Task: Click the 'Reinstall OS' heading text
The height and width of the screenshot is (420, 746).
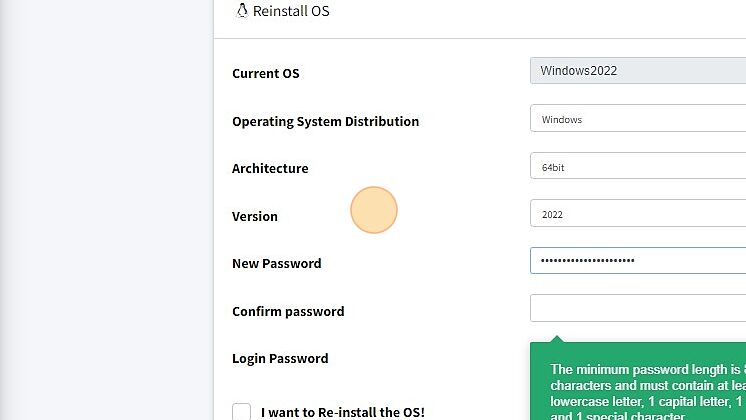Action: pos(291,11)
